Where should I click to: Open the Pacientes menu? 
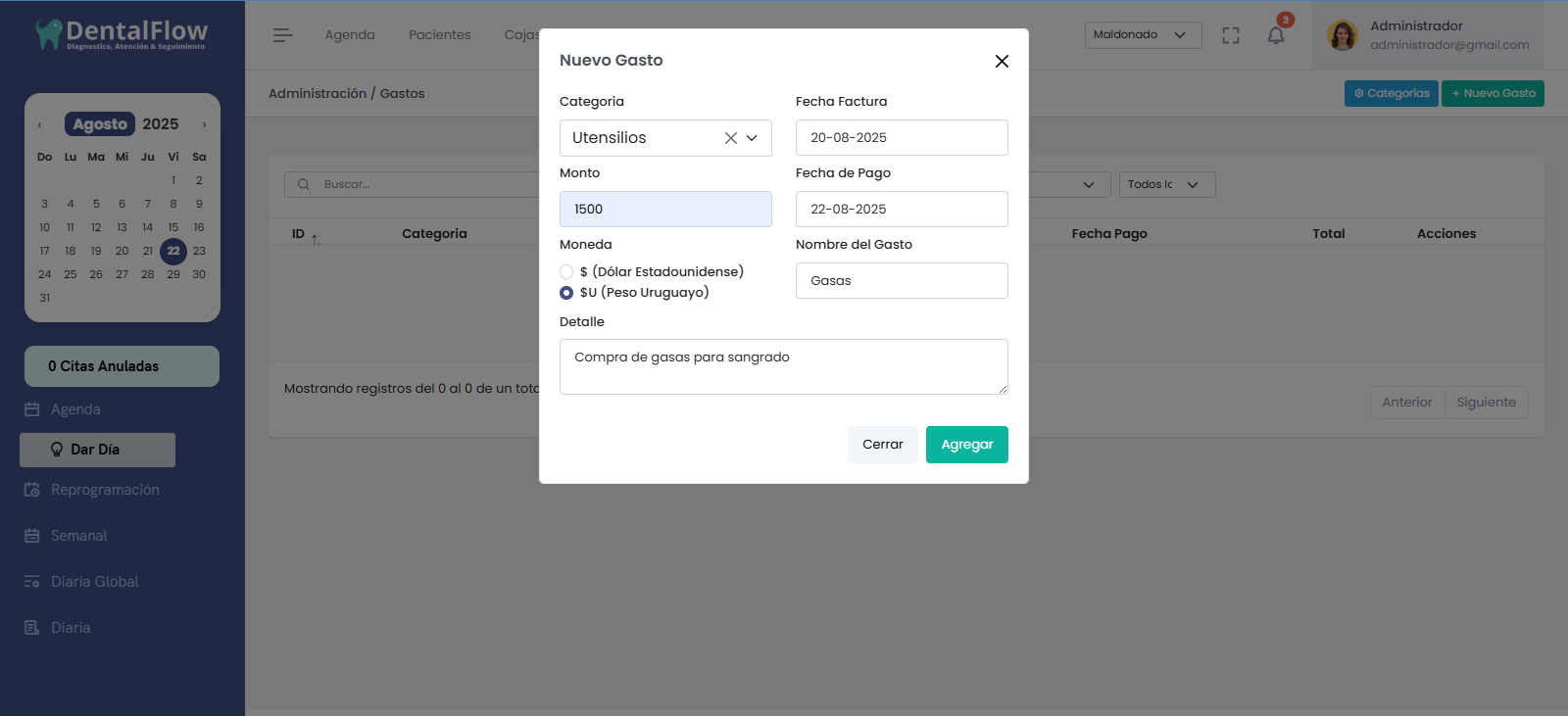tap(439, 35)
